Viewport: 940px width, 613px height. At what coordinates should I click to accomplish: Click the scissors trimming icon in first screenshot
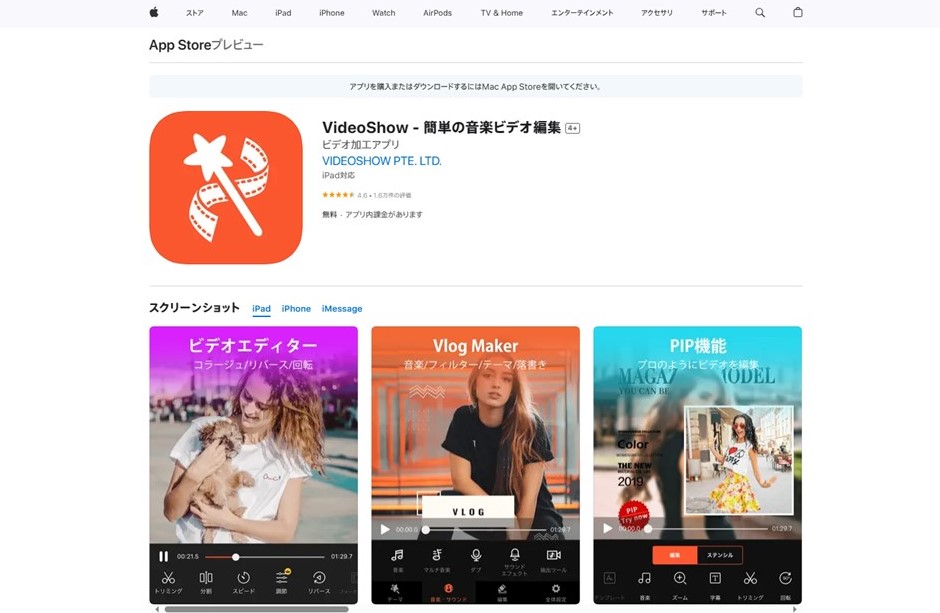[168, 578]
